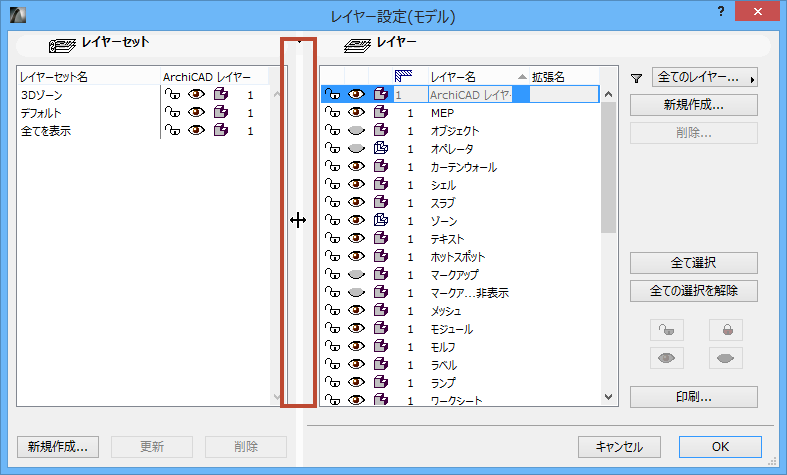Viewport: 787px width, 475px height.
Task: Select the モジュール layer name
Action: click(452, 329)
